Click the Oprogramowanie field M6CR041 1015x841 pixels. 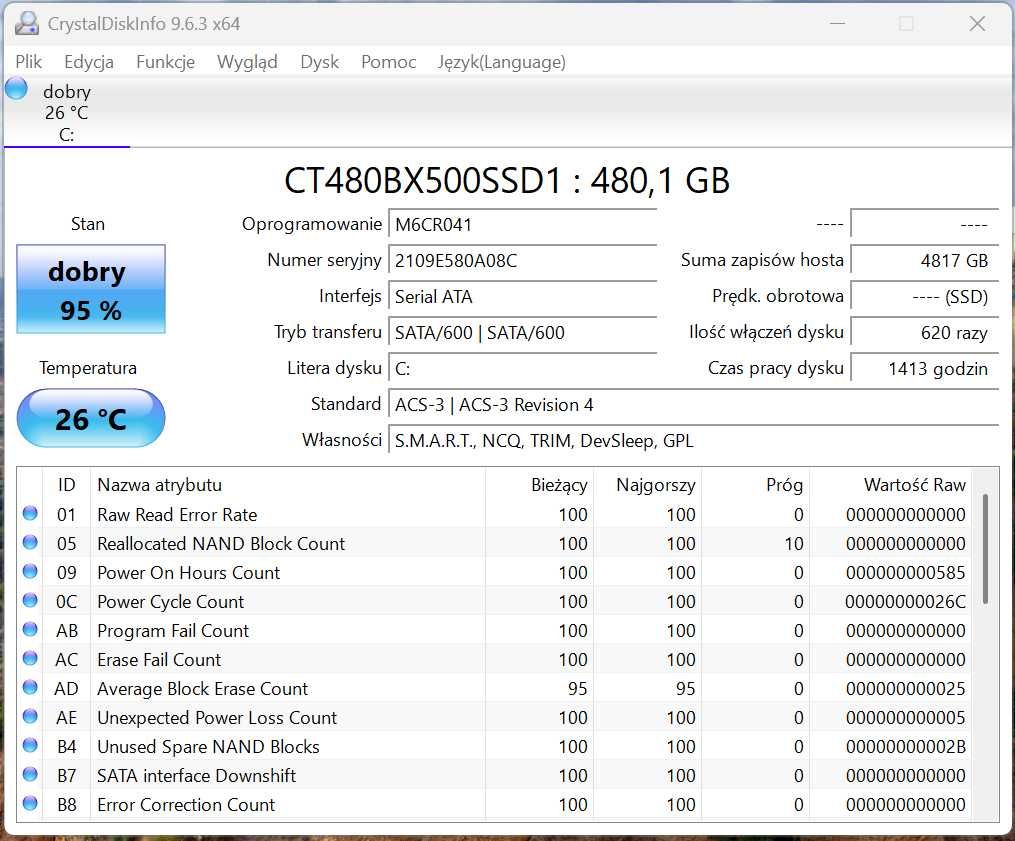tap(522, 225)
